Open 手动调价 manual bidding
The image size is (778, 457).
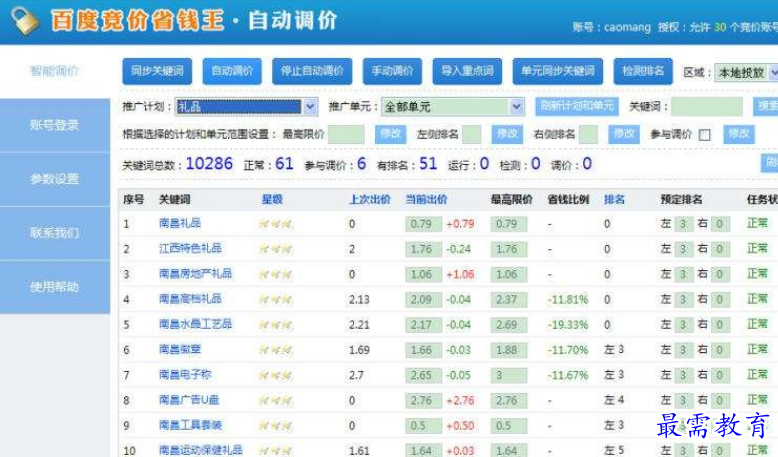point(392,71)
